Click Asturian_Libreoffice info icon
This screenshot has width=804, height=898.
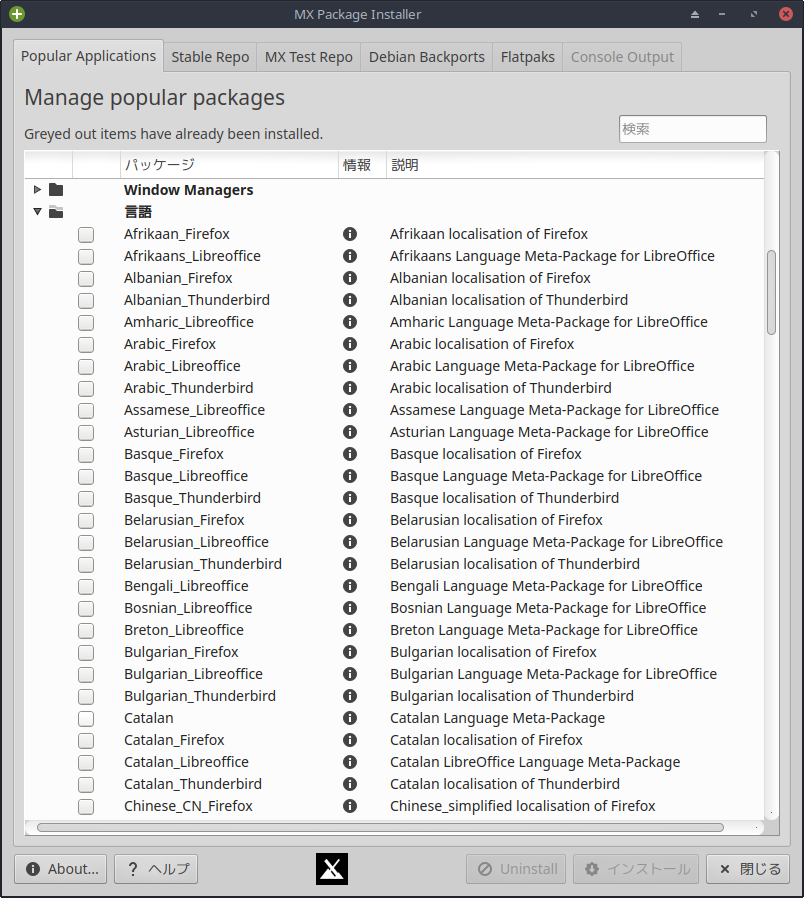pyautogui.click(x=350, y=432)
